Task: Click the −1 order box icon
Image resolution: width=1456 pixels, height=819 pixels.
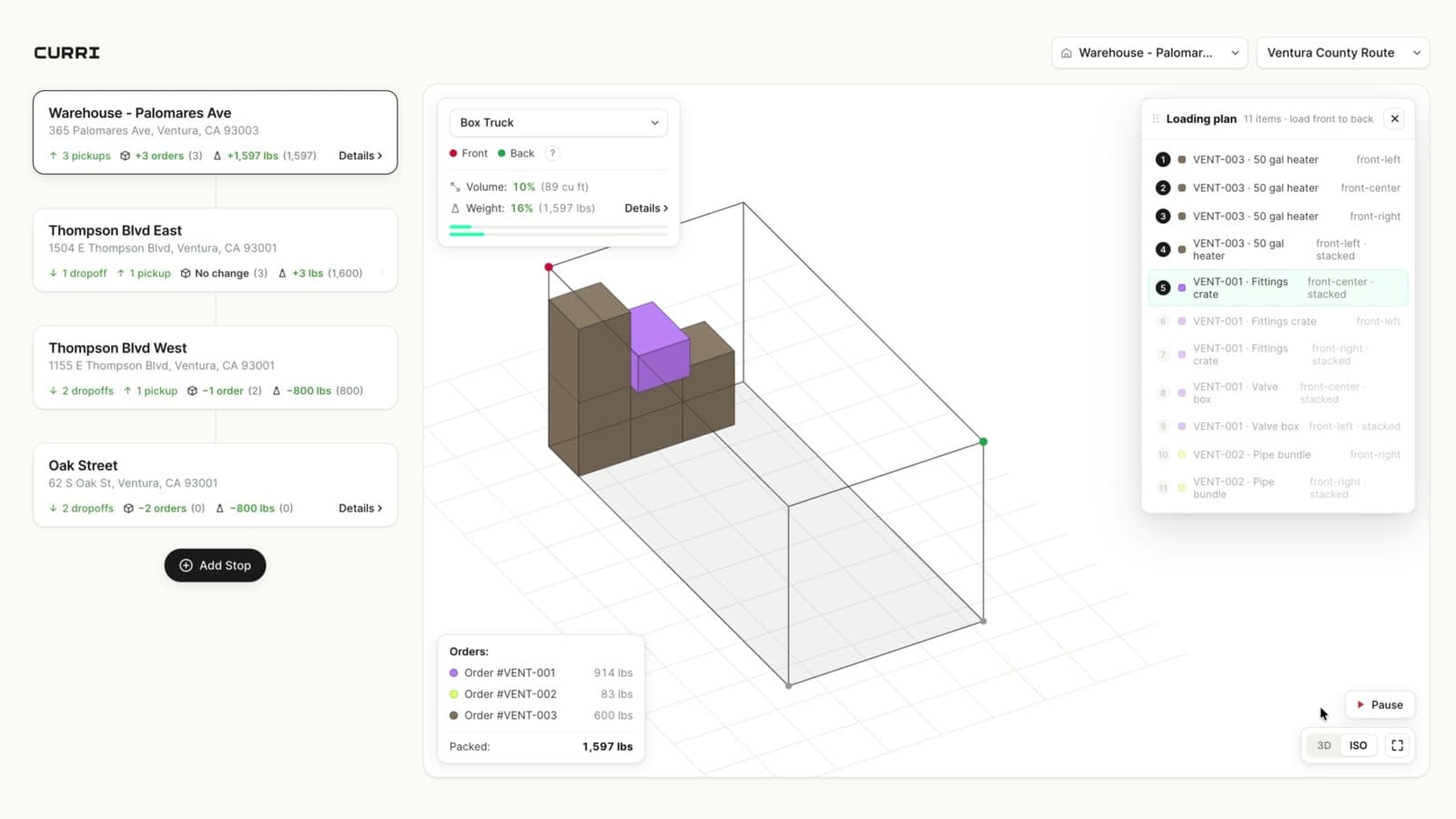Action: [192, 390]
